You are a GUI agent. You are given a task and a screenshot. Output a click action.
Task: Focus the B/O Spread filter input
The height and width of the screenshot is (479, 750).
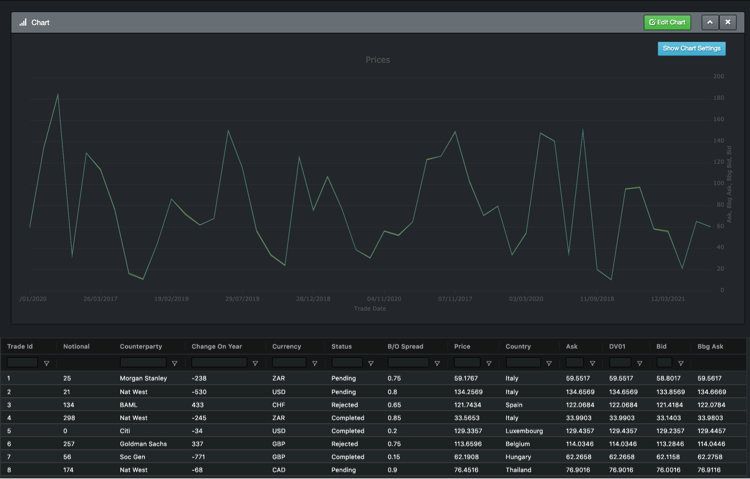point(408,363)
